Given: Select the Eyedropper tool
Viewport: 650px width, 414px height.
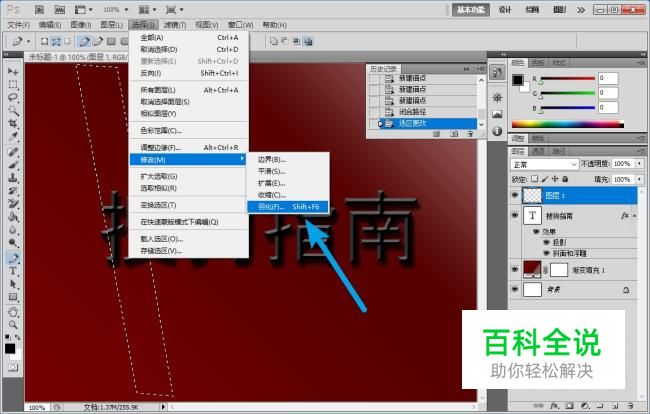Looking at the screenshot, I should [x=13, y=137].
